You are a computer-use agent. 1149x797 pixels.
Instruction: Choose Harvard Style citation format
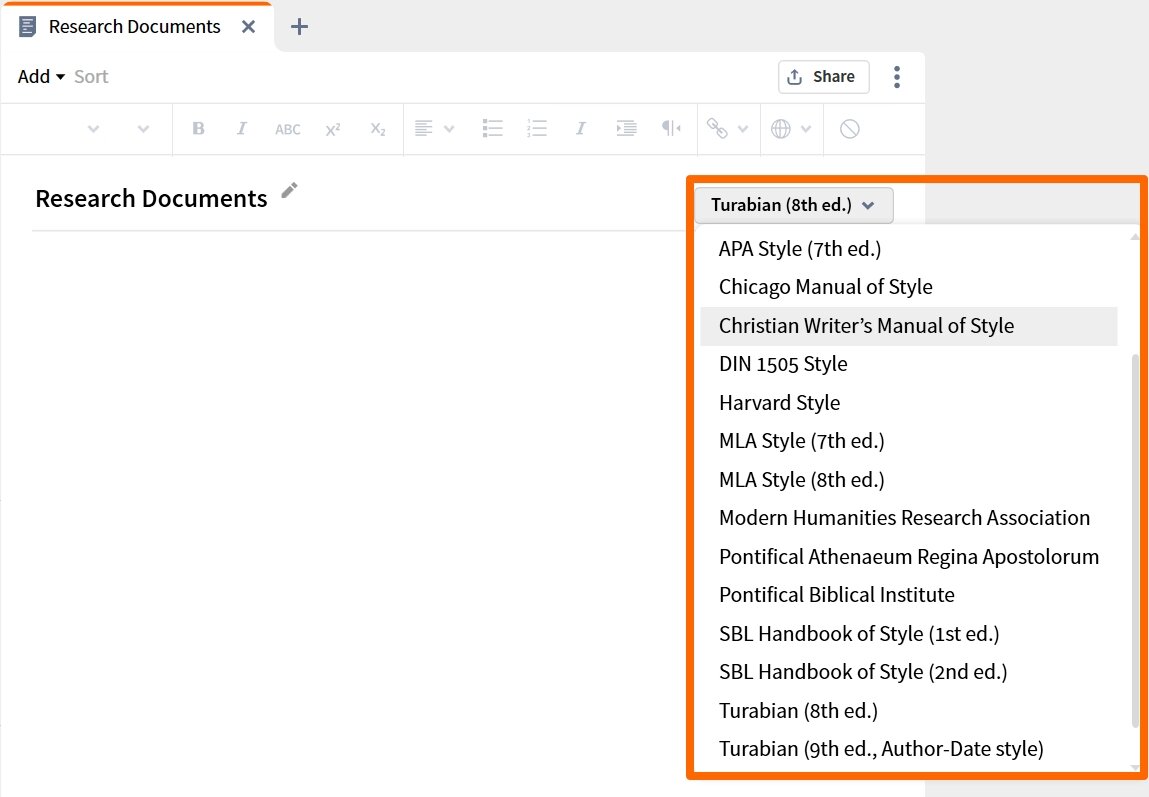coord(909,403)
